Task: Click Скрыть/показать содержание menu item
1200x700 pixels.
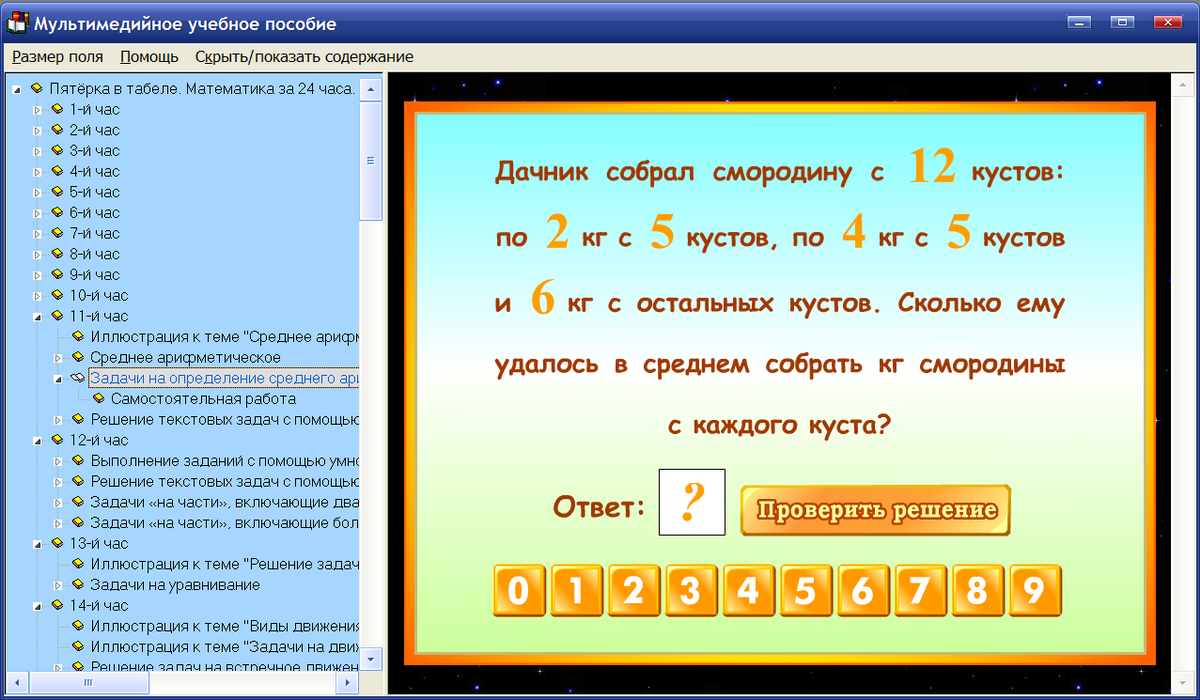Action: [304, 57]
